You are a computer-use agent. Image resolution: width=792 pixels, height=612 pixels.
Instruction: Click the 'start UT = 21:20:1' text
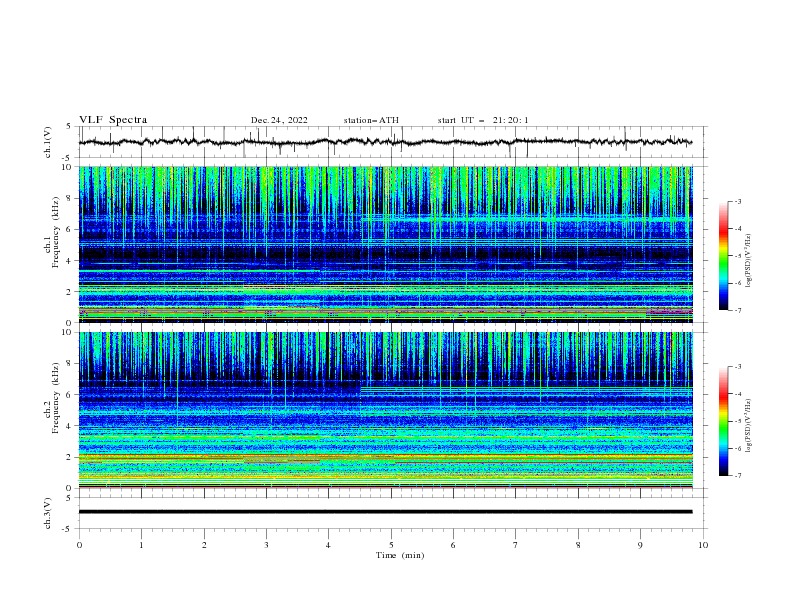[483, 120]
